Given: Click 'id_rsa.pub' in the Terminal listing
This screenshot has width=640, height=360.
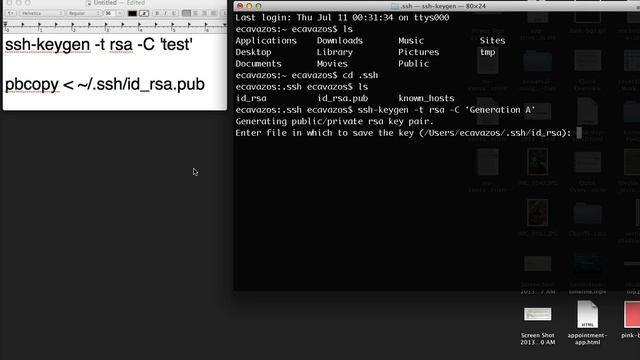Looking at the screenshot, I should tap(342, 98).
